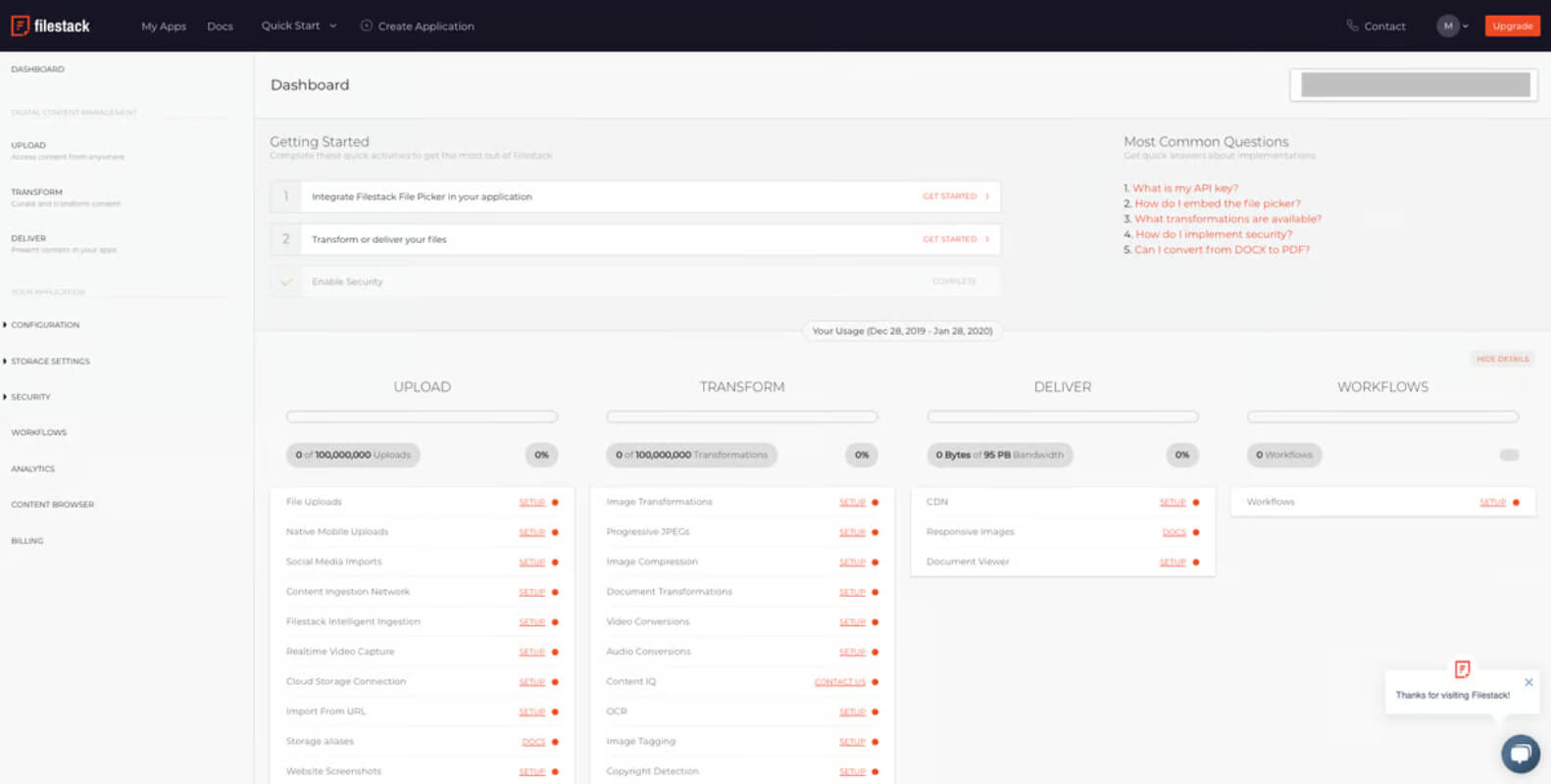Open the Deliver sidebar section
Viewport: 1551px width, 784px height.
[64, 243]
